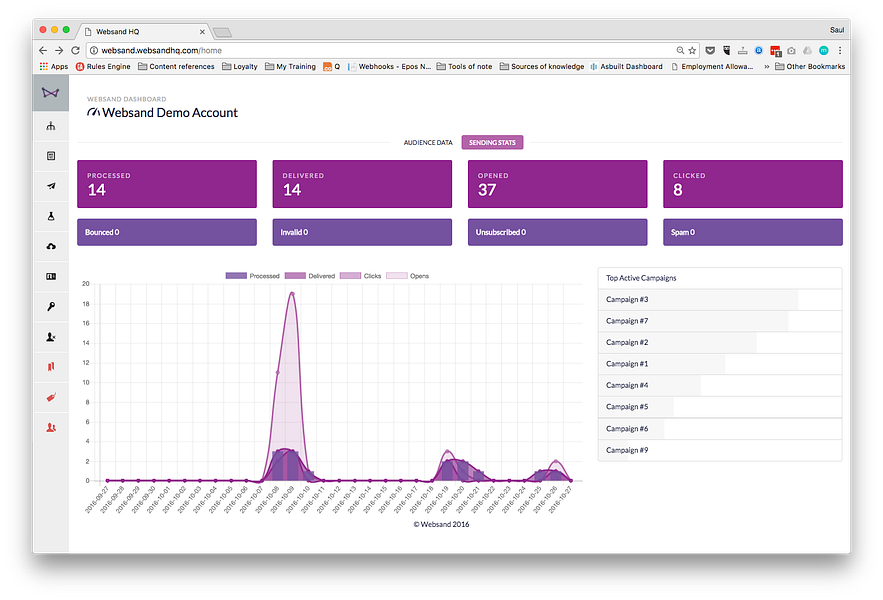Toggle Opens series in chart legend

pos(407,275)
